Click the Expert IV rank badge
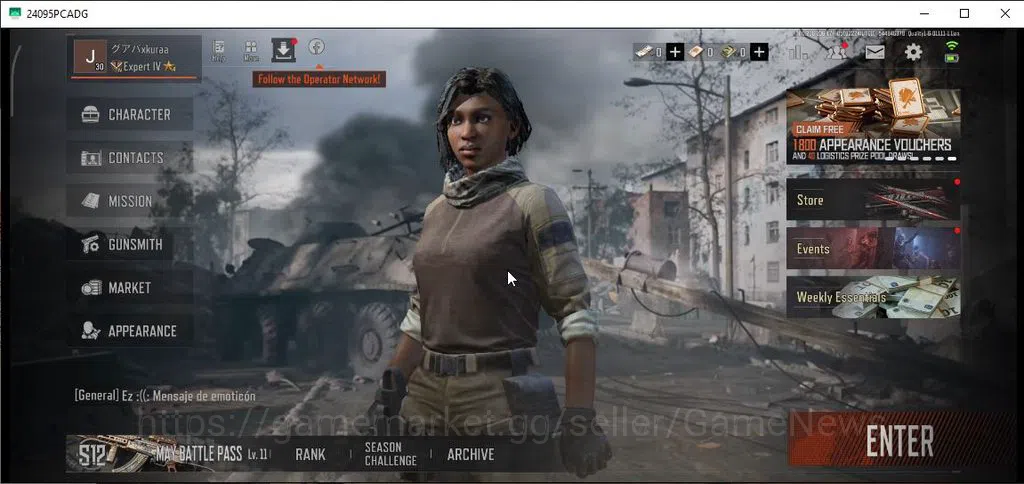The width and height of the screenshot is (1024, 484). [144, 67]
